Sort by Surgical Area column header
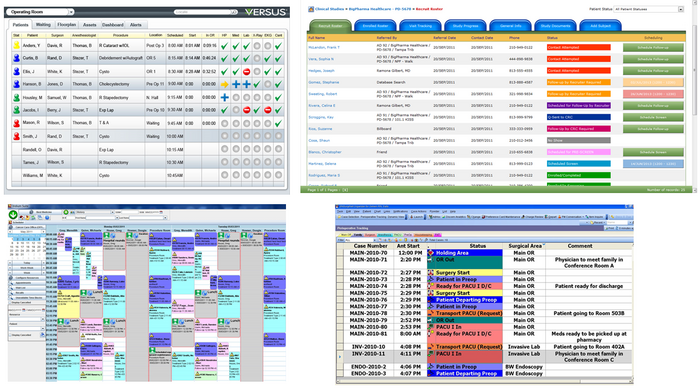Viewport: 700px width, 390px height. click(x=525, y=246)
